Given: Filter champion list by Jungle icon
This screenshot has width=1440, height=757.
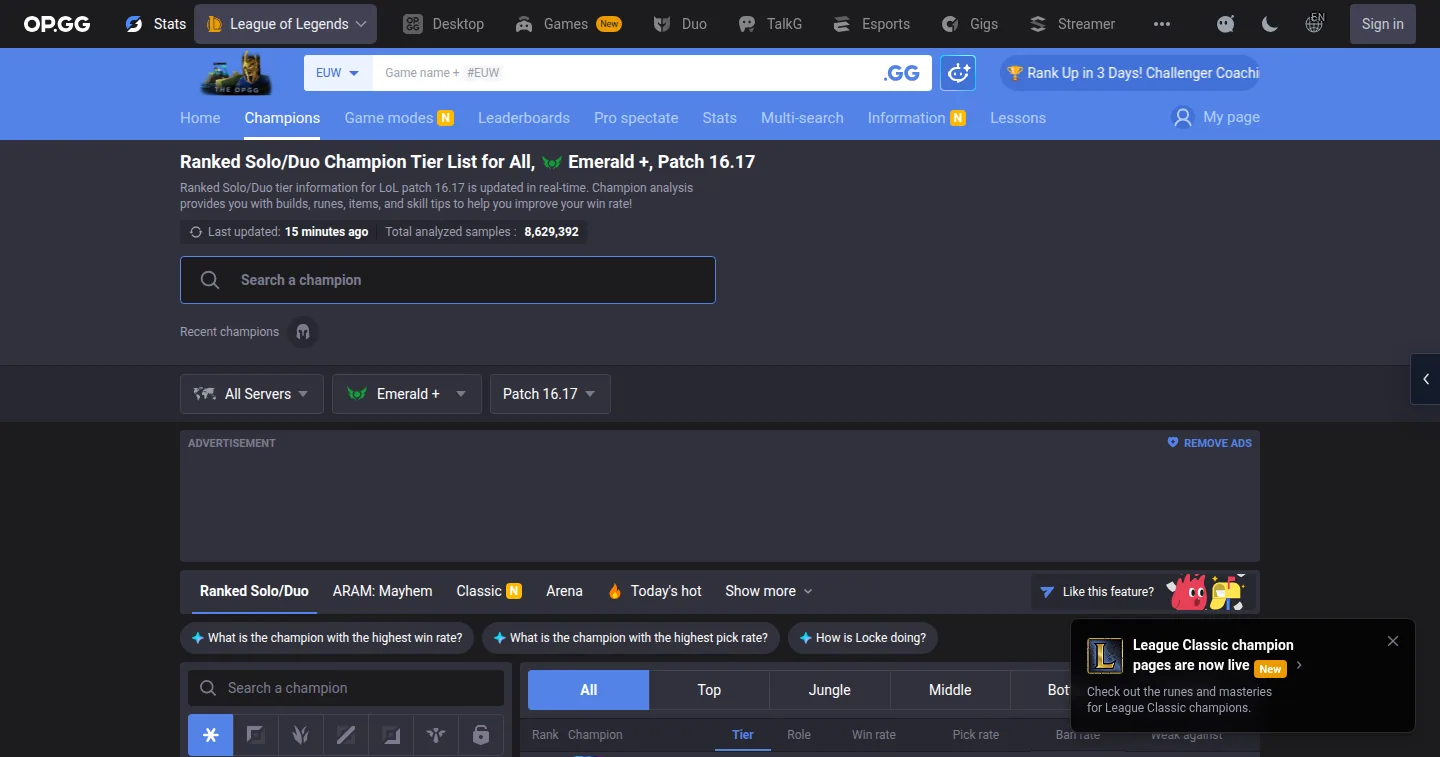Looking at the screenshot, I should [301, 735].
